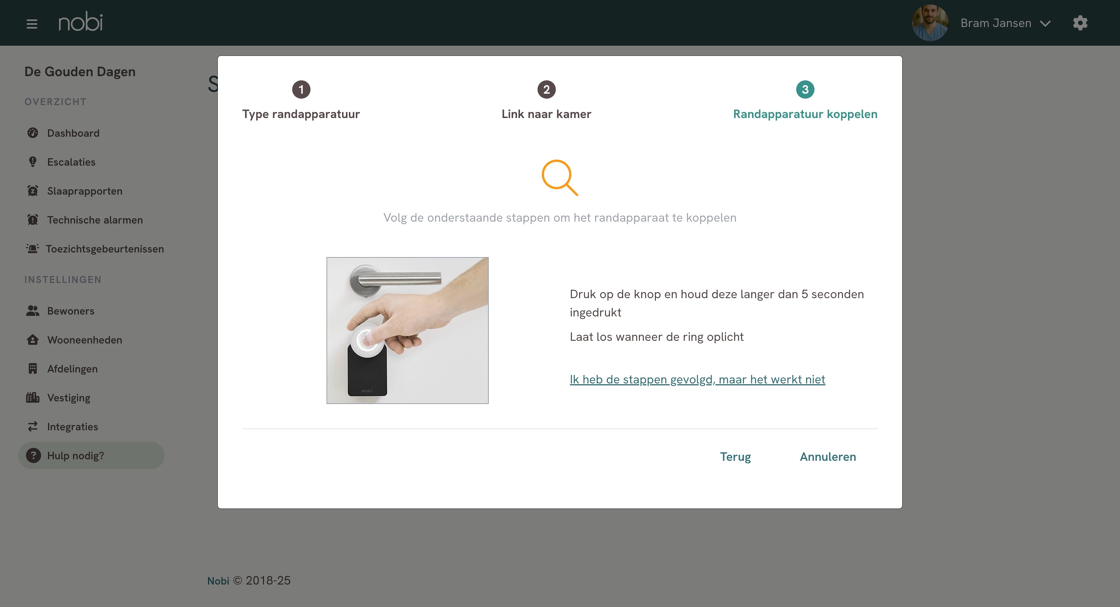The width and height of the screenshot is (1120, 607).
Task: Click the Vestiging building icon
Action: pos(33,398)
